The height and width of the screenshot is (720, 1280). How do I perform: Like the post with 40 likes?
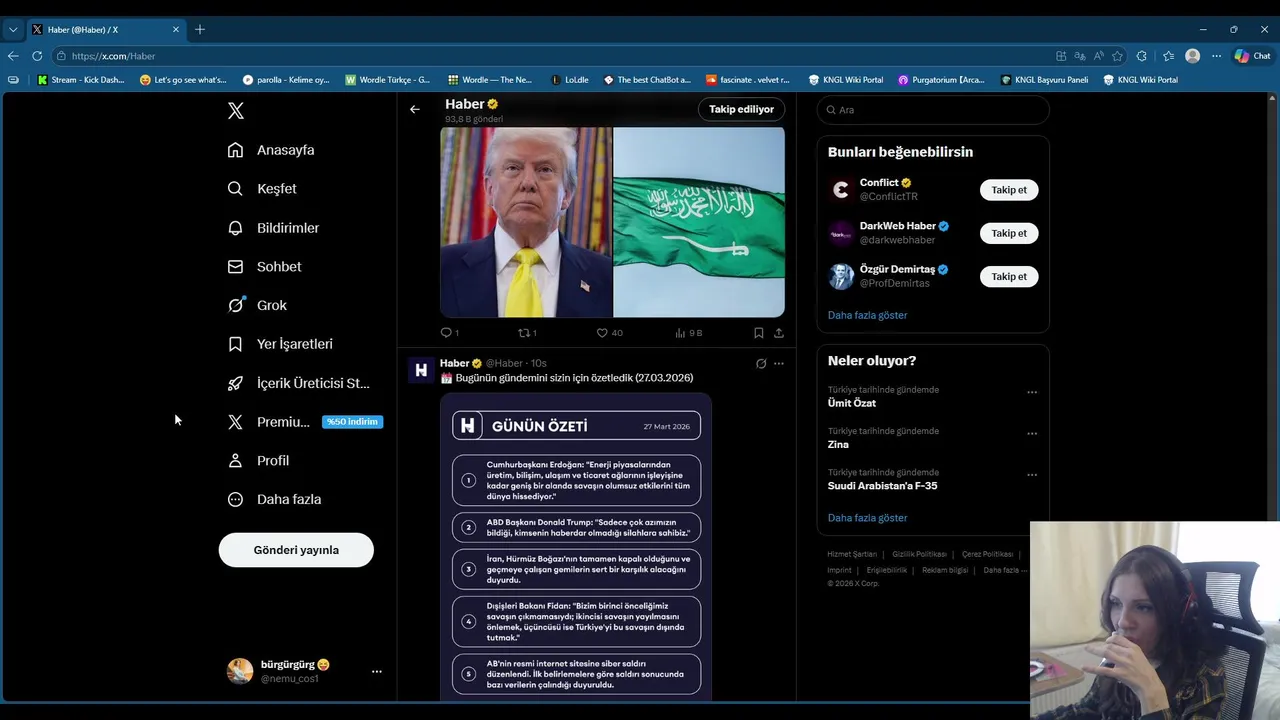point(609,333)
